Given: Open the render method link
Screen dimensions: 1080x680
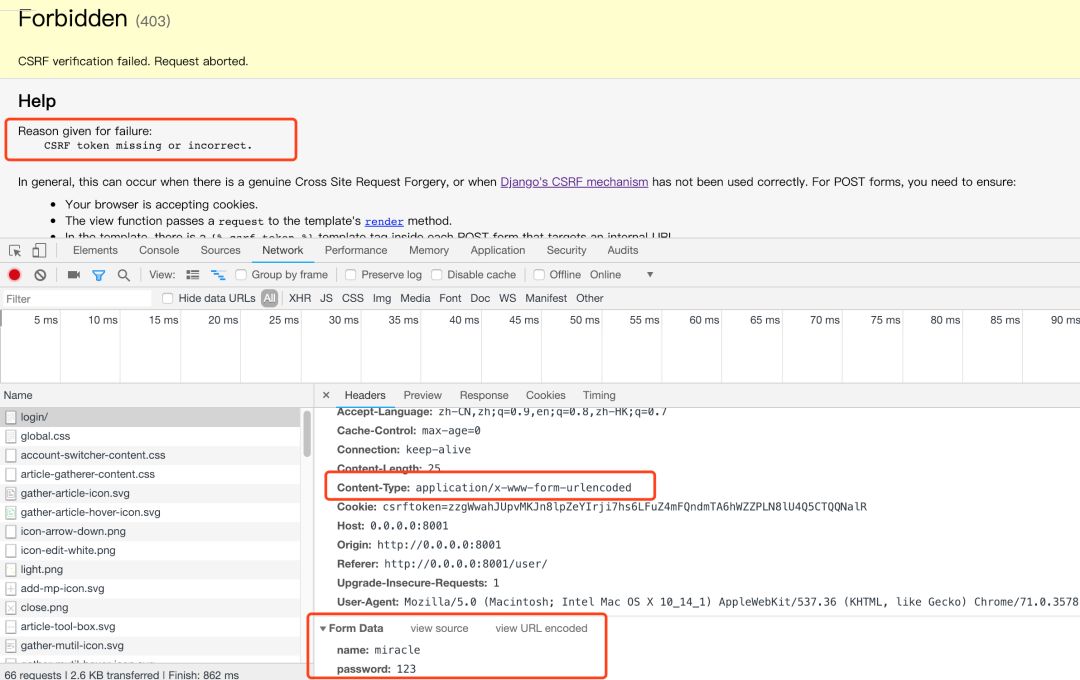Looking at the screenshot, I should (384, 222).
